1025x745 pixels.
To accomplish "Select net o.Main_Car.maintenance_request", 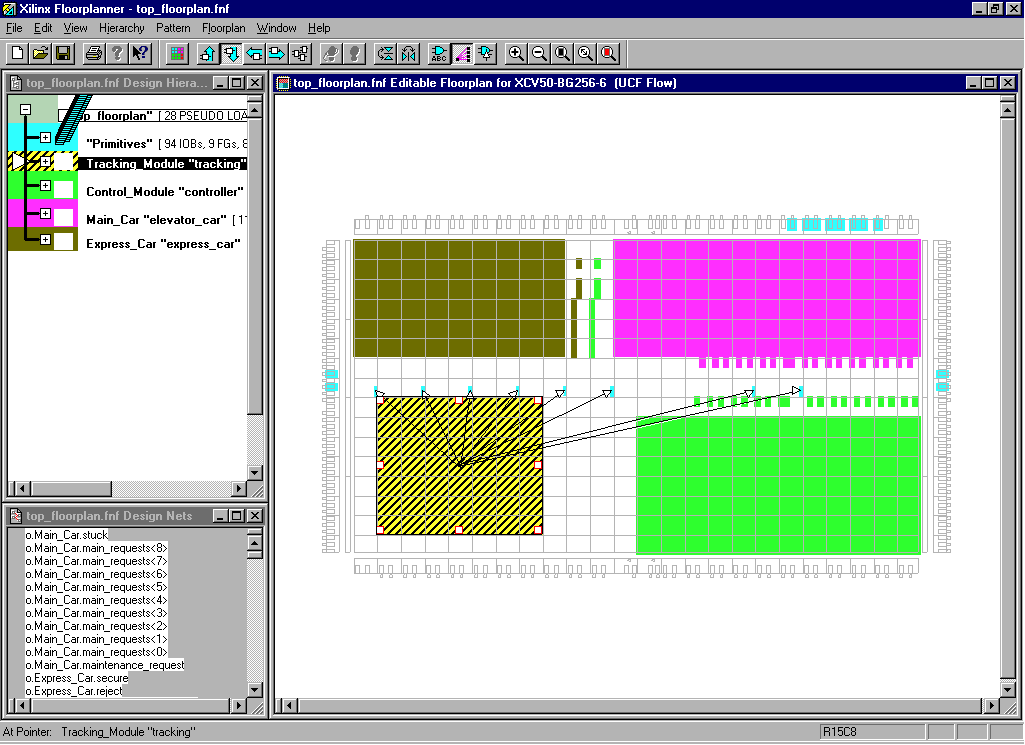I will point(105,665).
